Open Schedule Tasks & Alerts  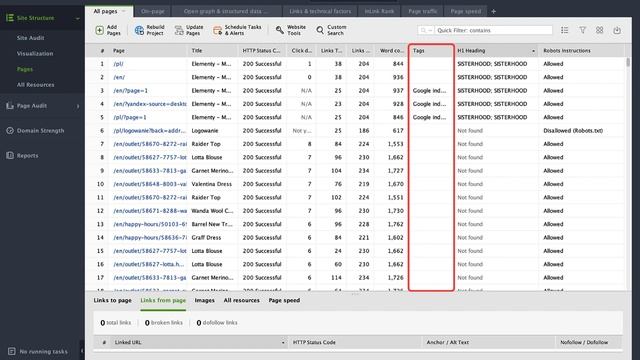point(237,30)
